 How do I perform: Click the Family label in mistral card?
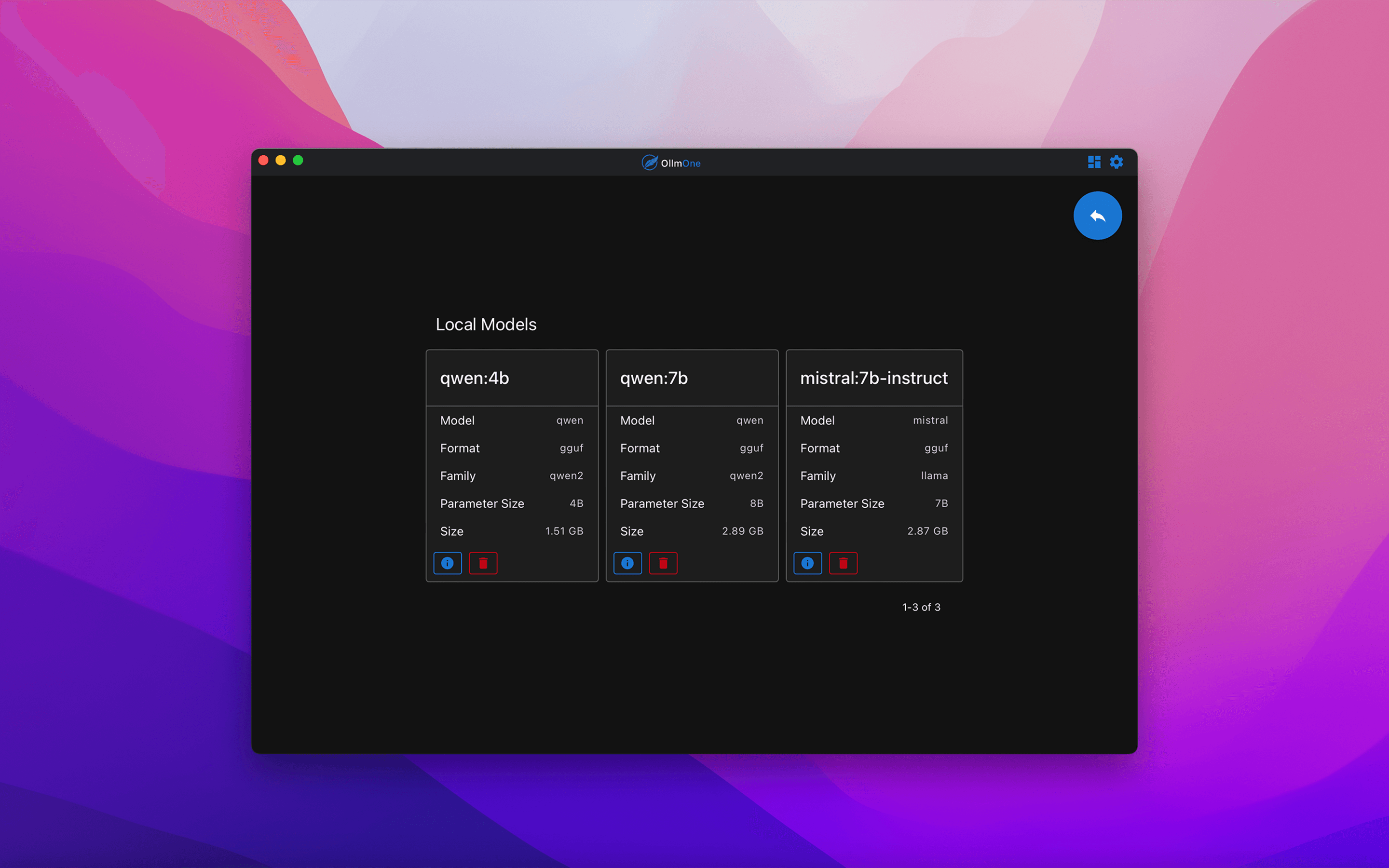point(818,476)
